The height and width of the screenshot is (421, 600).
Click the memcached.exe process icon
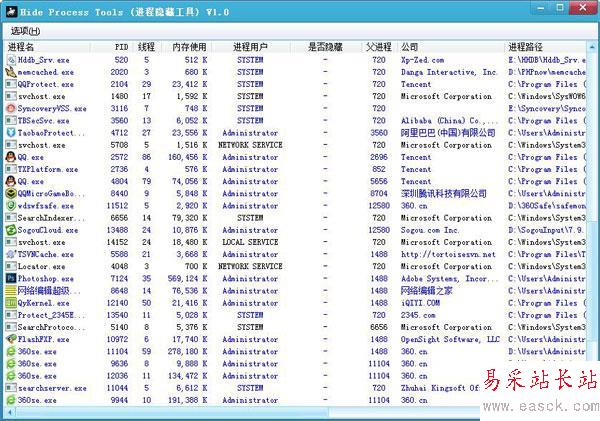coord(11,72)
